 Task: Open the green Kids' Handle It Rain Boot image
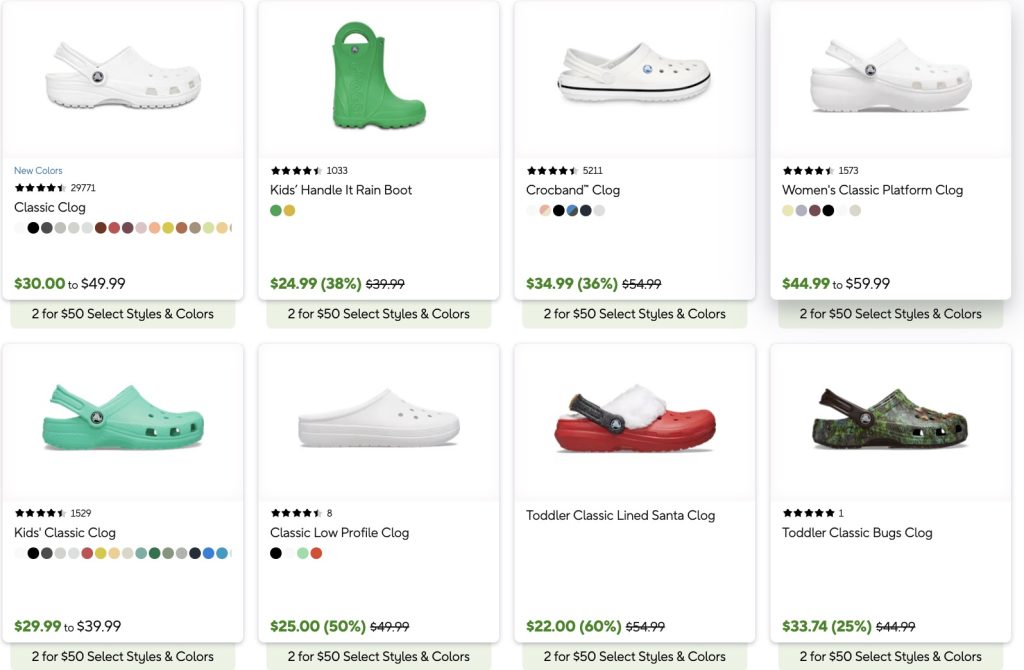[378, 76]
